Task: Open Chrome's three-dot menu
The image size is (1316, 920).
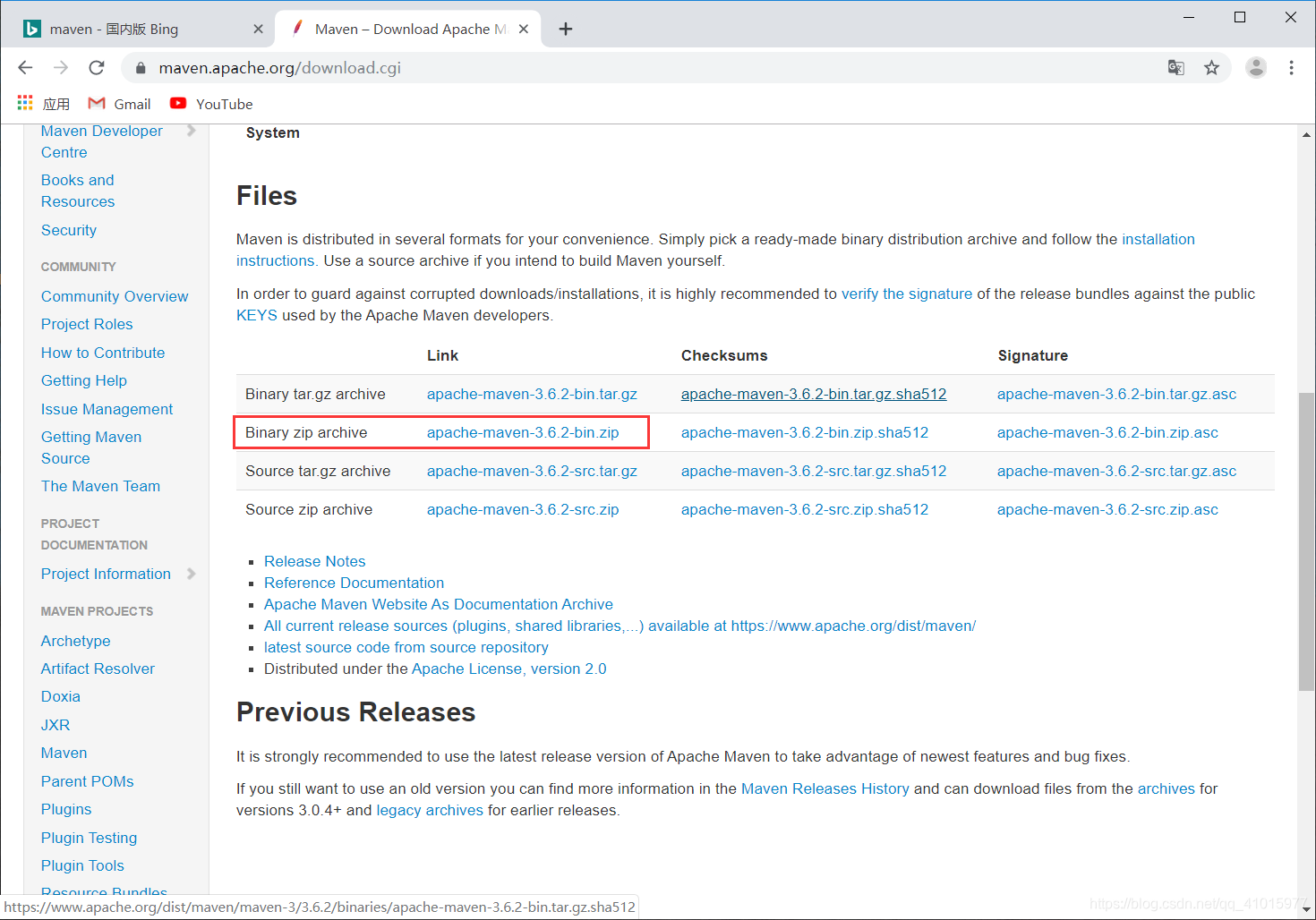Action: [x=1291, y=68]
